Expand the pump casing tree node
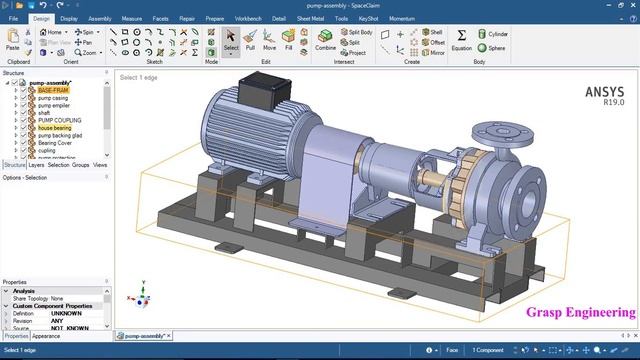Image resolution: width=640 pixels, height=360 pixels. coord(16,98)
